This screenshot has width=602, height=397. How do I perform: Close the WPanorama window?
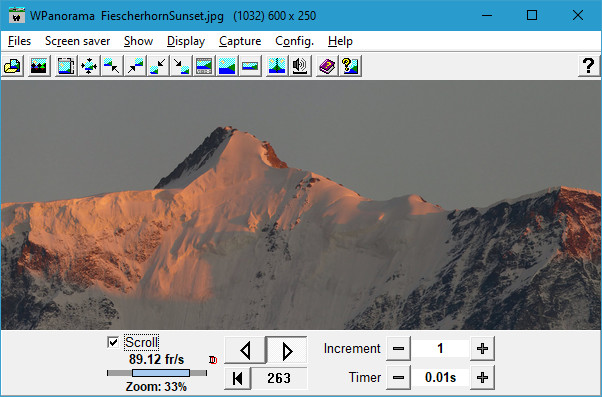(577, 15)
